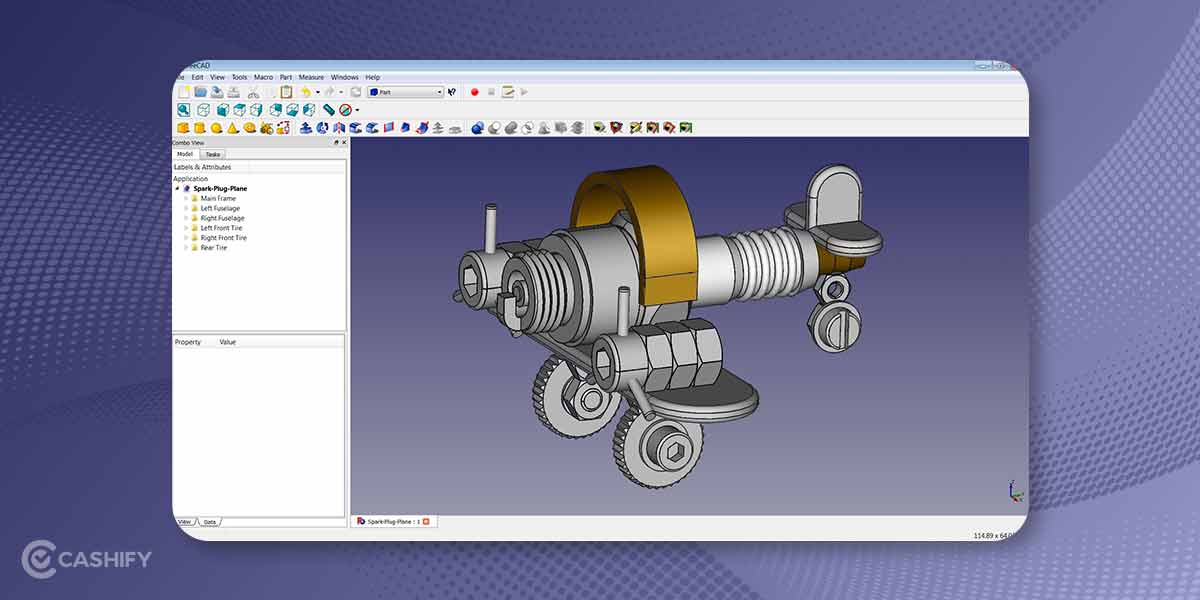Viewport: 1200px width, 600px height.
Task: Select the Cylinder primitive tool
Action: (200, 128)
